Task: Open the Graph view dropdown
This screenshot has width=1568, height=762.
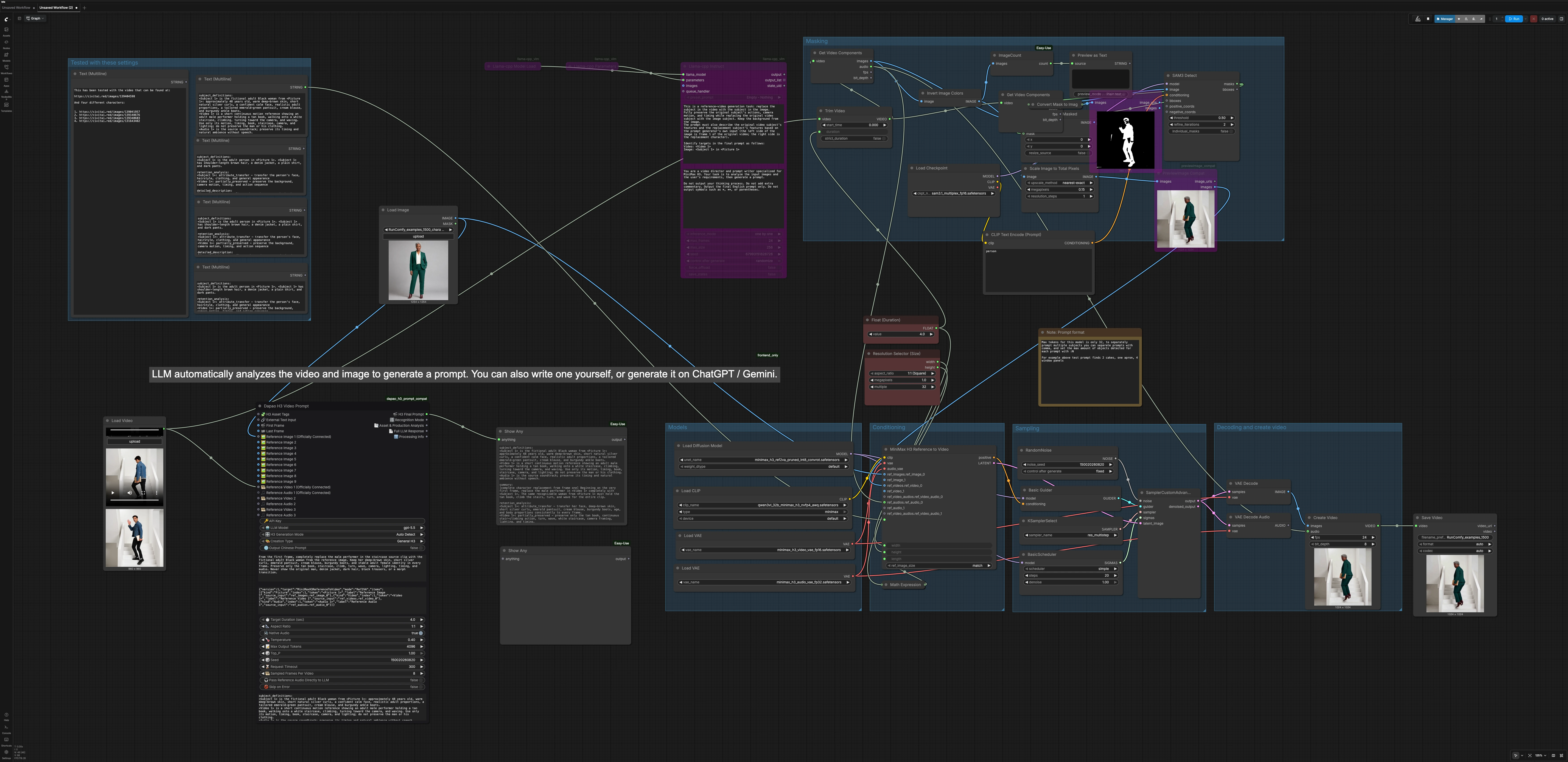Action: 36,18
